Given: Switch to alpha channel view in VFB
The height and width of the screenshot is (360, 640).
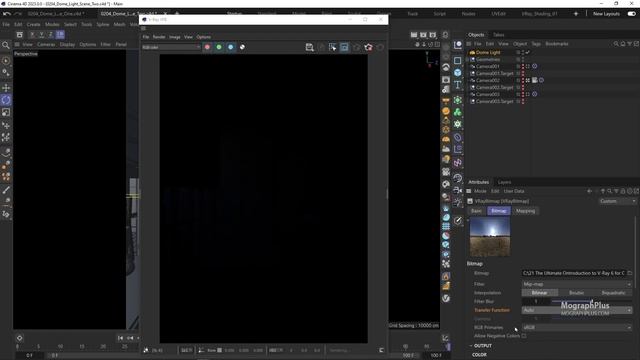Looking at the screenshot, I should point(242,47).
